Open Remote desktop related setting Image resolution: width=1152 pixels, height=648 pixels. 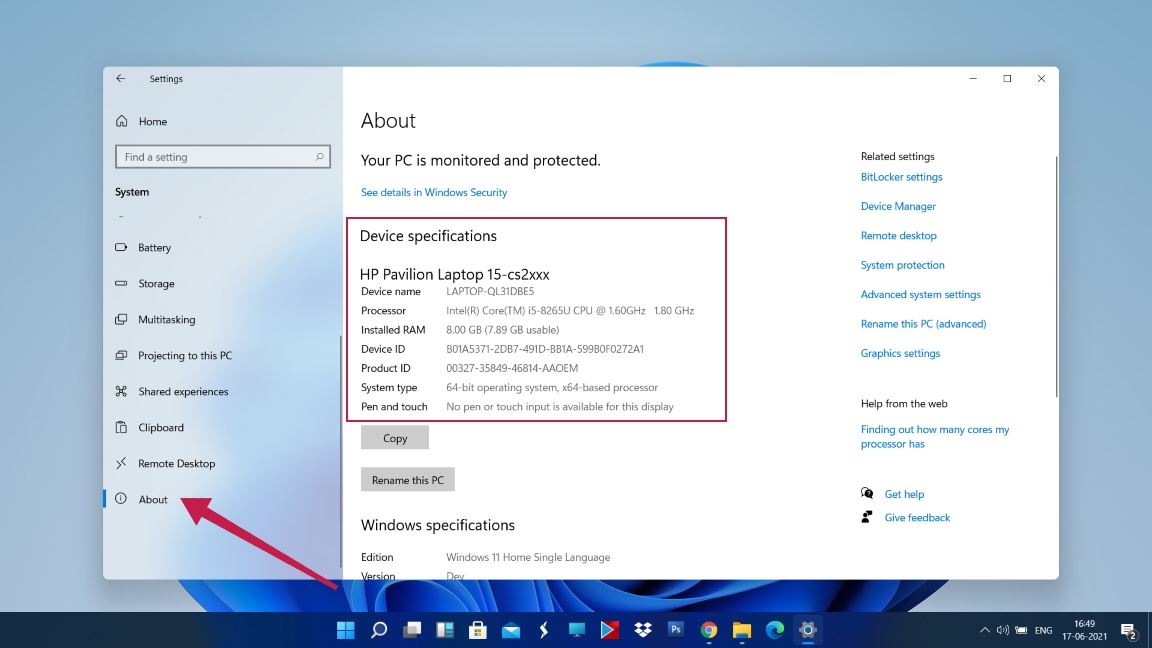tap(899, 236)
